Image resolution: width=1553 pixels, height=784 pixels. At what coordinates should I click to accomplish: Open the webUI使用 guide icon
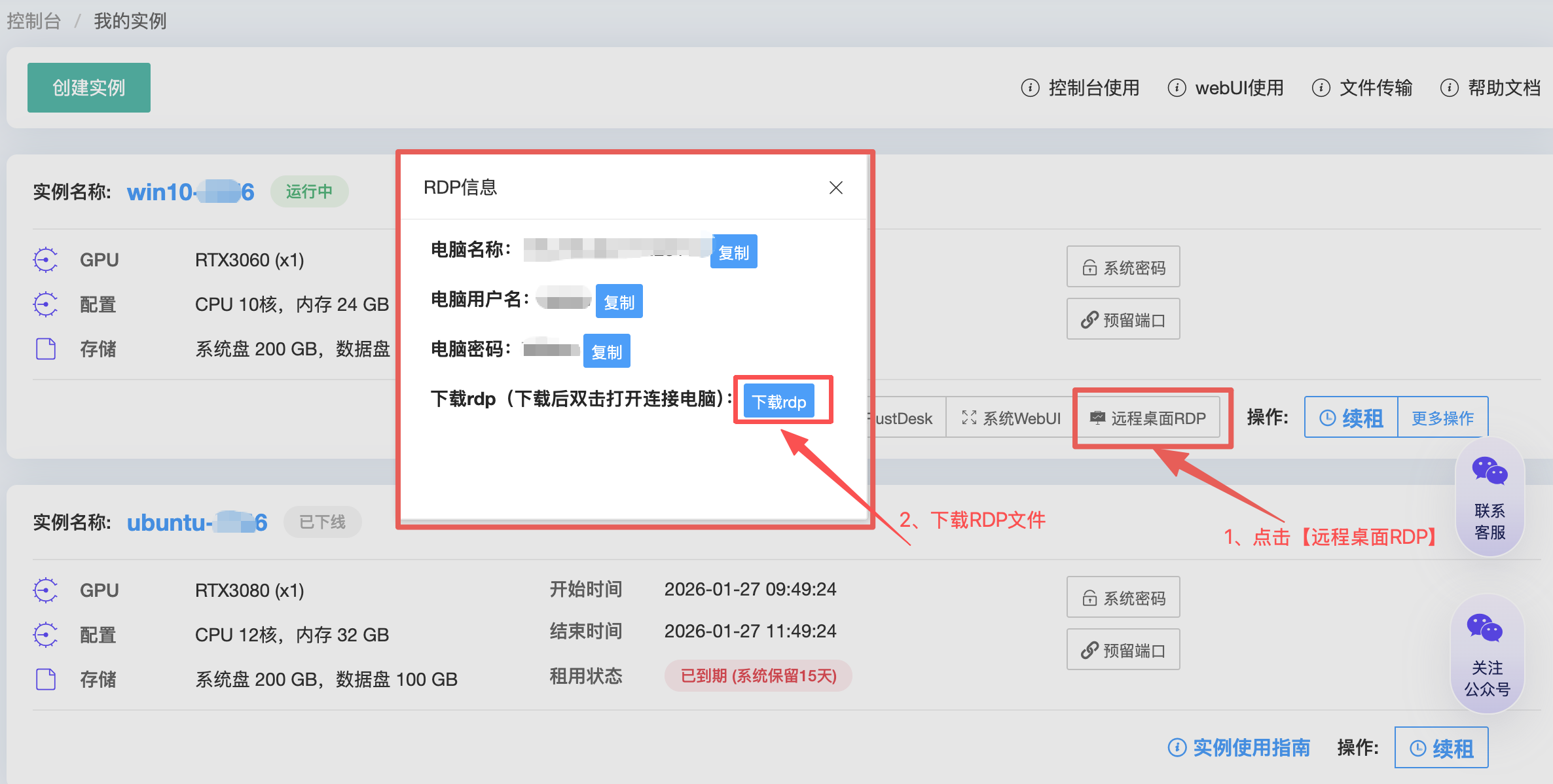pyautogui.click(x=1177, y=88)
